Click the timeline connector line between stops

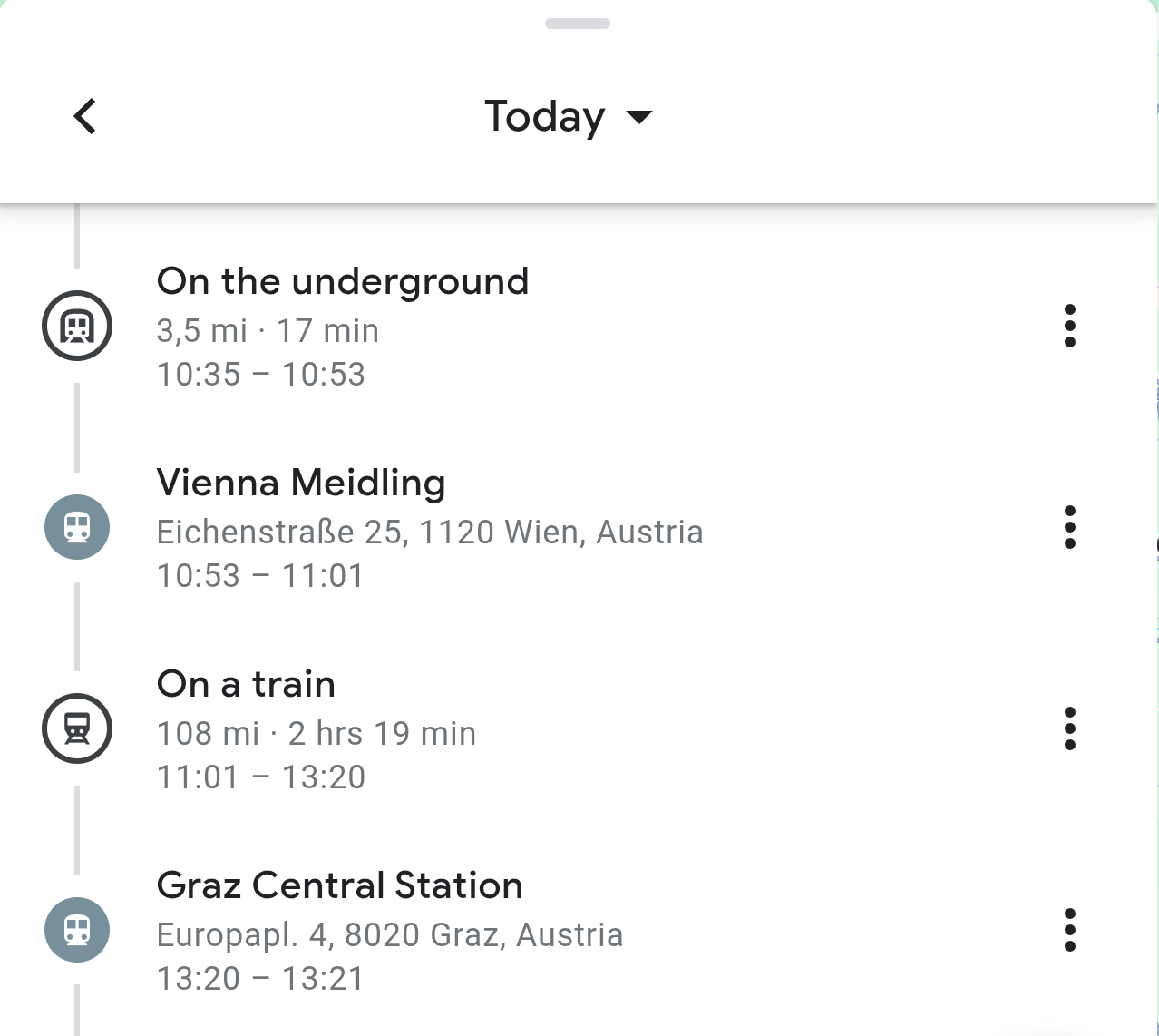coord(76,426)
